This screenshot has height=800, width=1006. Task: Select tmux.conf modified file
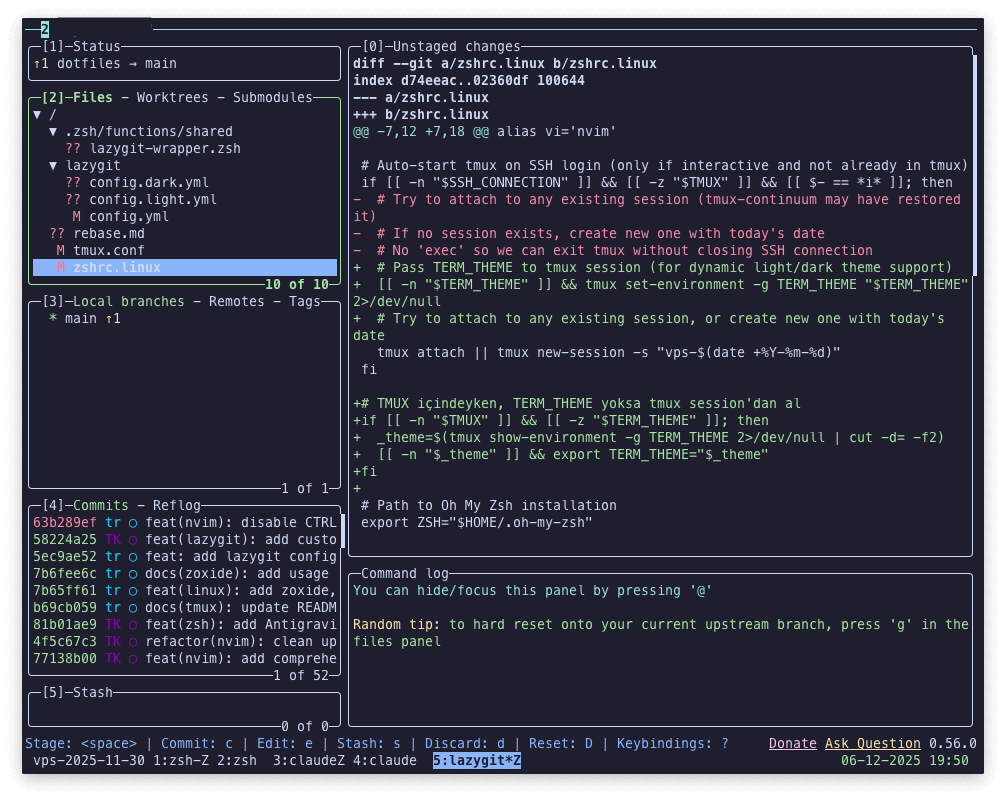pyautogui.click(x=108, y=251)
